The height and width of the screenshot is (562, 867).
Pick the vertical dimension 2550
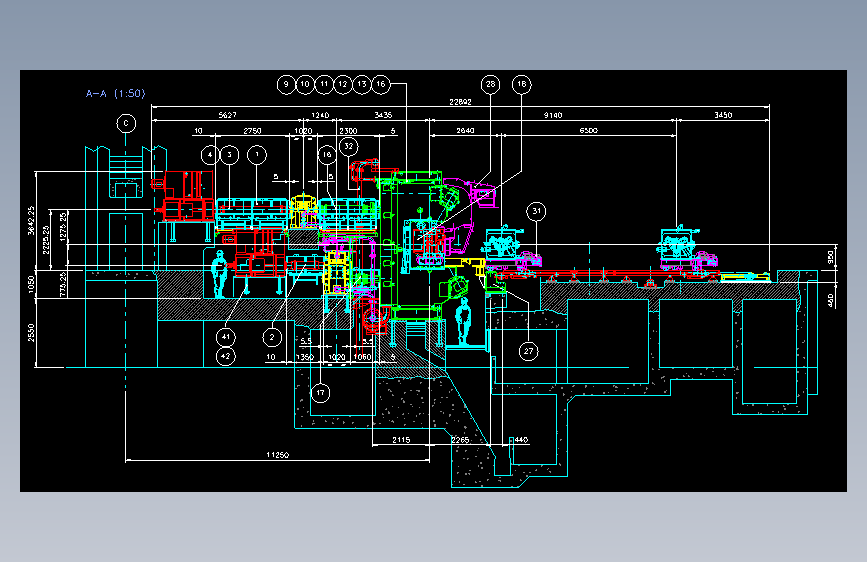(31, 332)
